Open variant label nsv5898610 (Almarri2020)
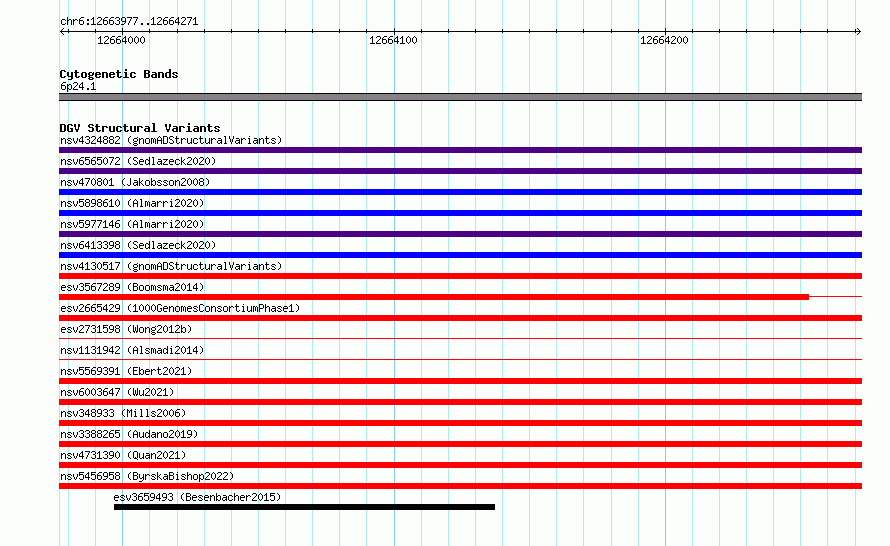 (132, 203)
